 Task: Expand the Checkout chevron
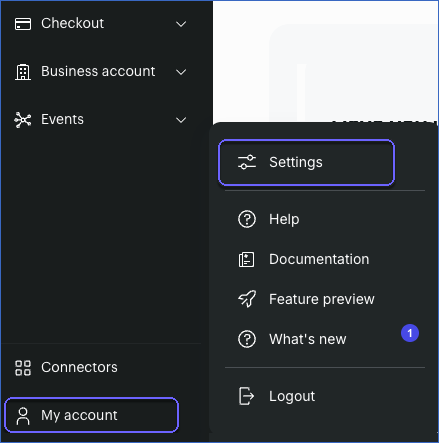tap(181, 24)
